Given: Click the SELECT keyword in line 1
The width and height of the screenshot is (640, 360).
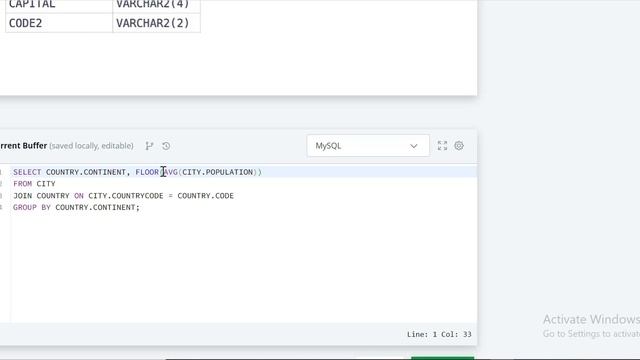Looking at the screenshot, I should (x=27, y=172).
